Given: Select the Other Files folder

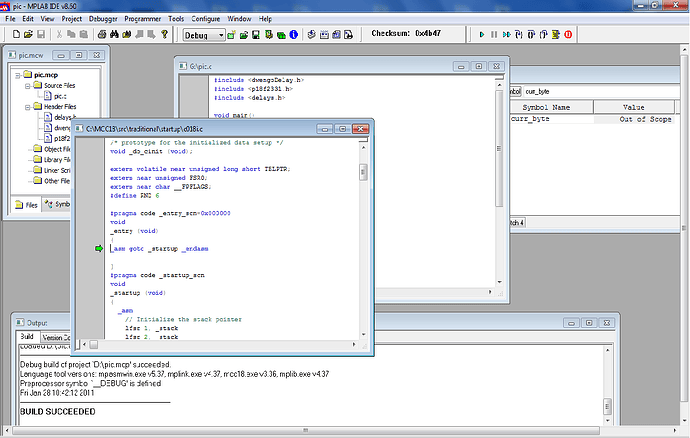Looking at the screenshot, I should [x=52, y=181].
